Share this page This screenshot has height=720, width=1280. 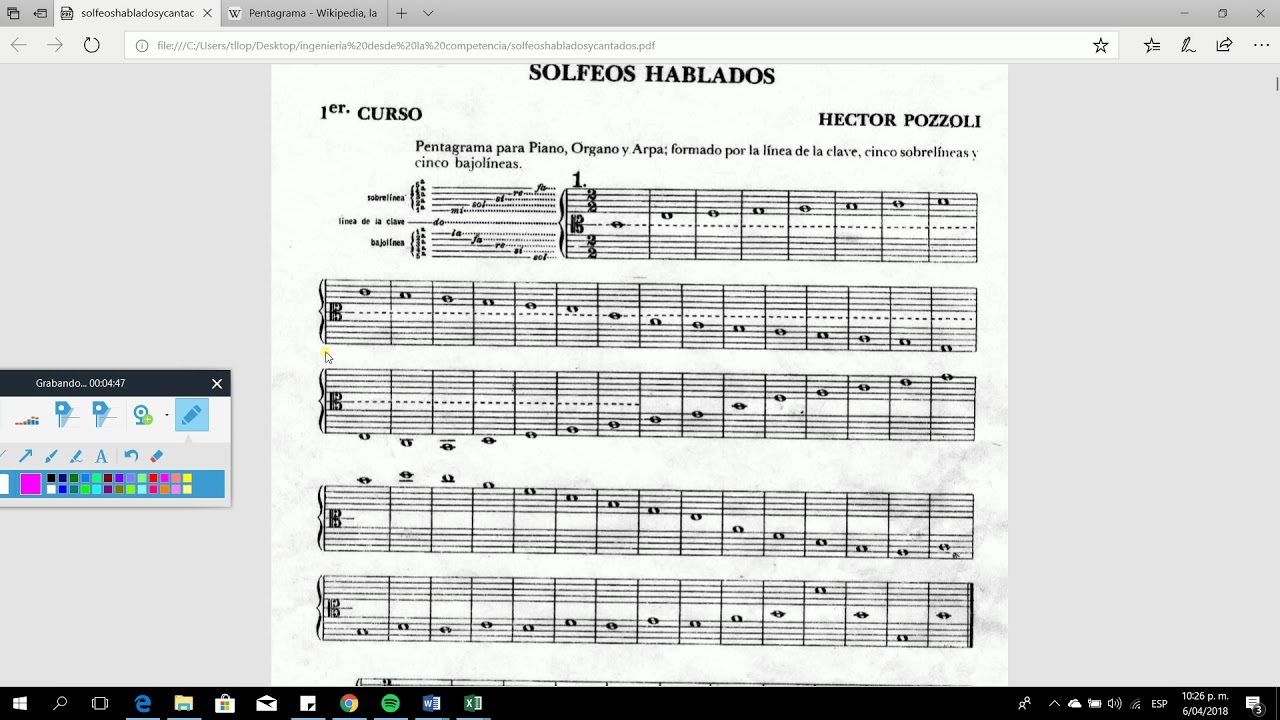(1224, 45)
